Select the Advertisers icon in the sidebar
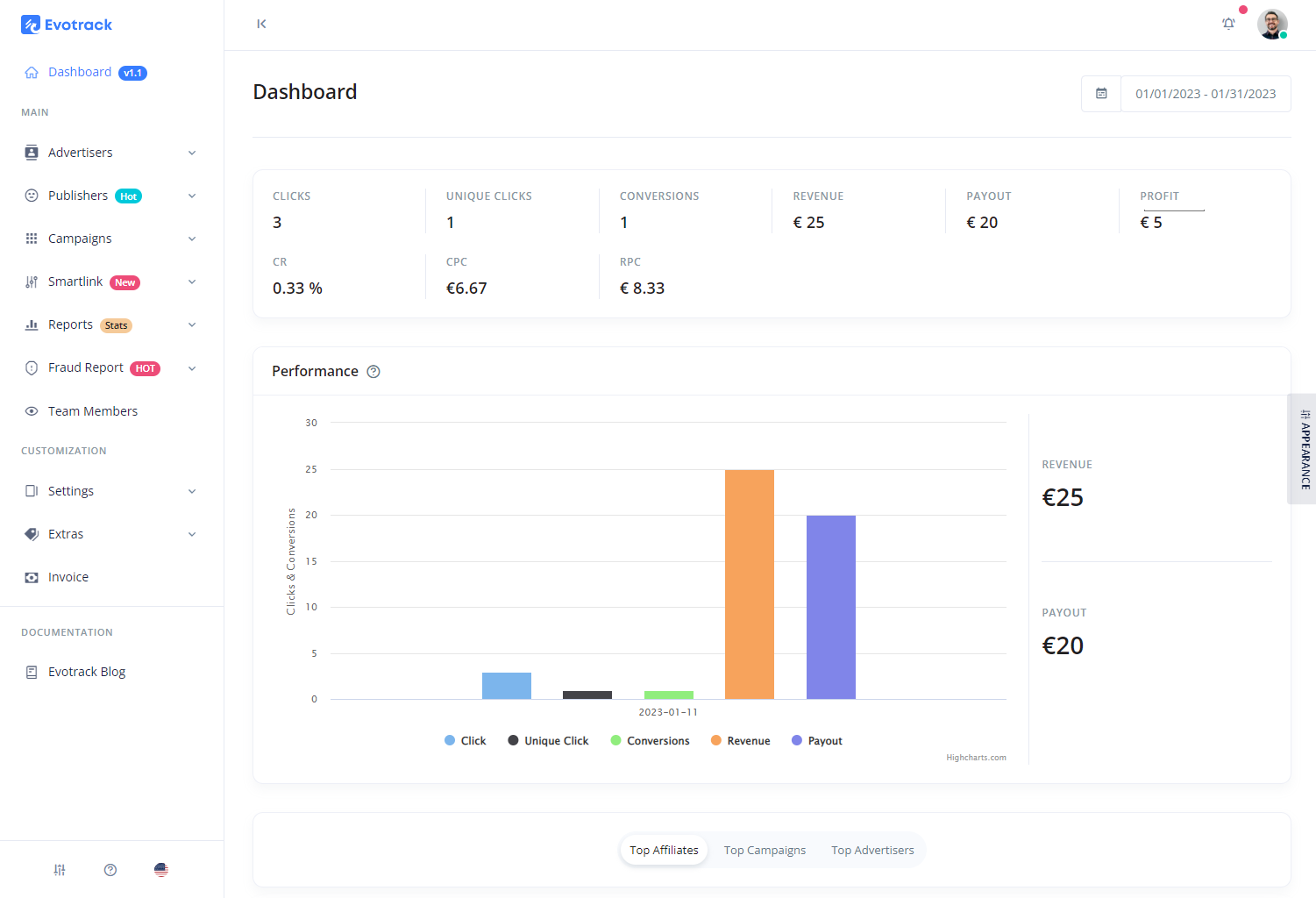This screenshot has width=1316, height=898. [x=31, y=152]
